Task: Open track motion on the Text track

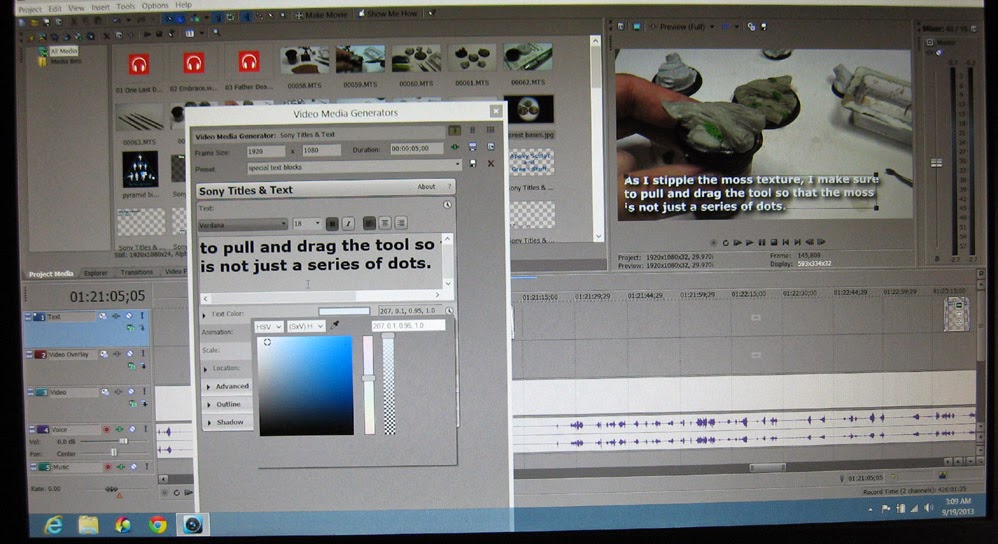Action: coord(102,316)
